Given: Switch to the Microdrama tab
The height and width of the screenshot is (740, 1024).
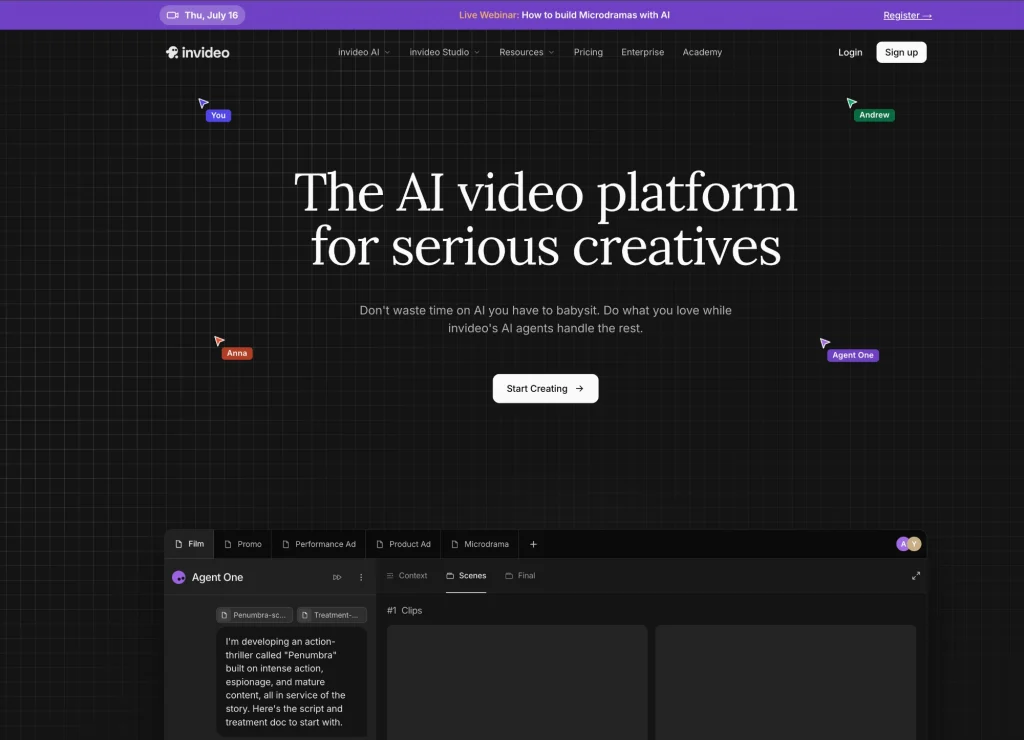Looking at the screenshot, I should coord(479,544).
